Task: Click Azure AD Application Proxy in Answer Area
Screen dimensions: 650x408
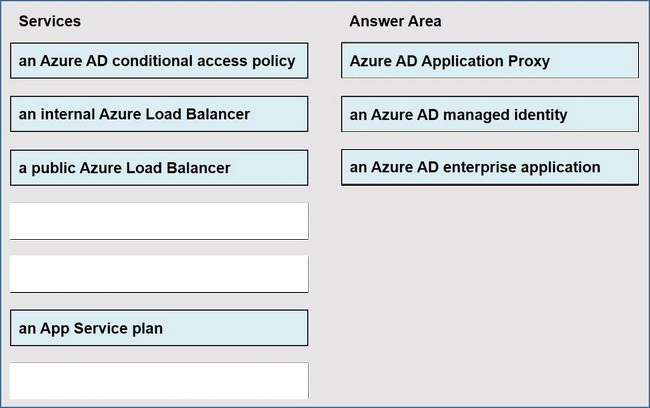Action: click(x=489, y=61)
